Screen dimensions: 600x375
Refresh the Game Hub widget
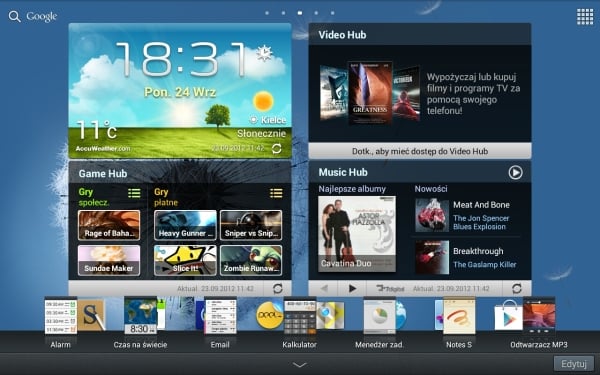pyautogui.click(x=278, y=289)
